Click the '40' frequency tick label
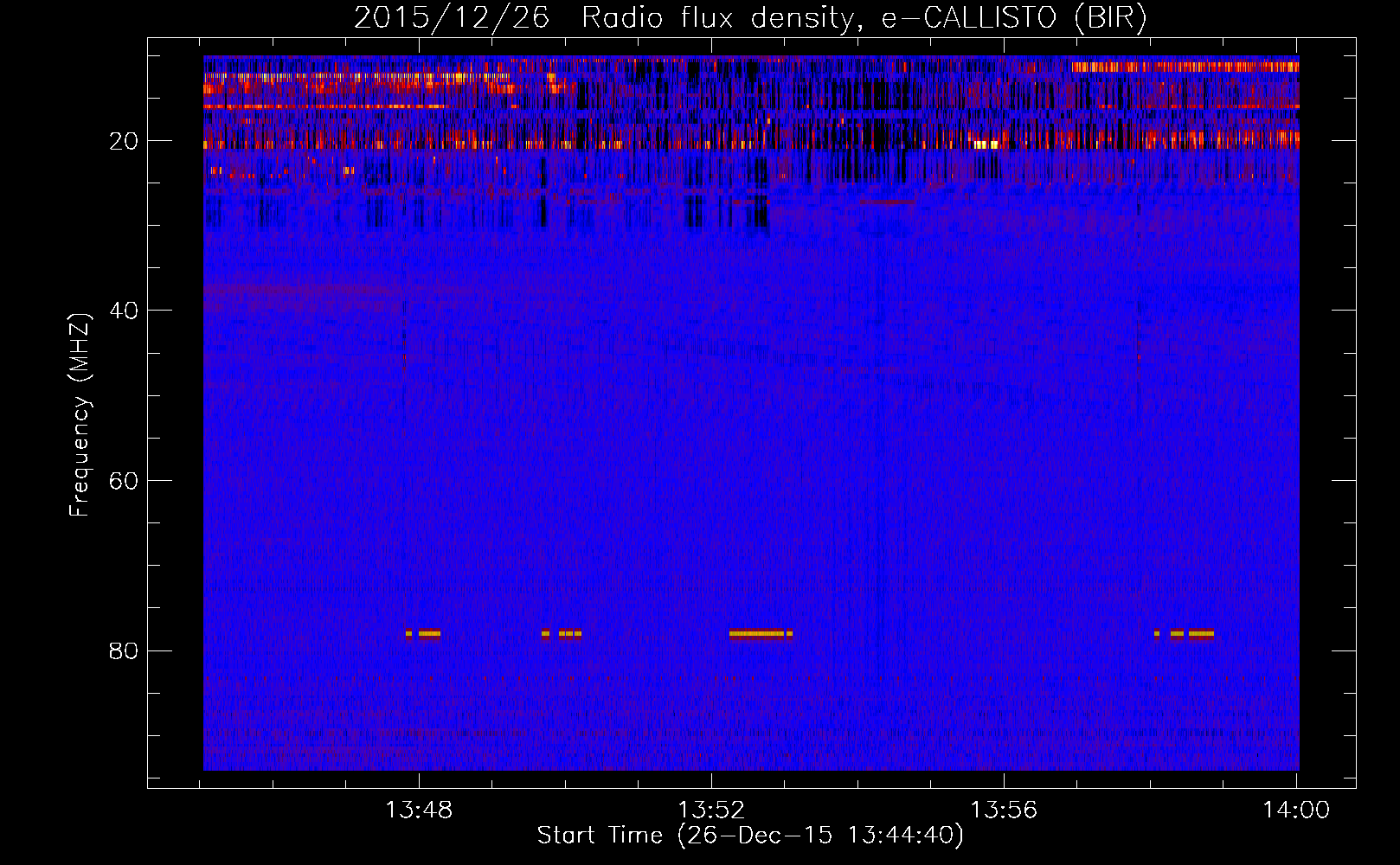This screenshot has width=1400, height=865. [125, 311]
